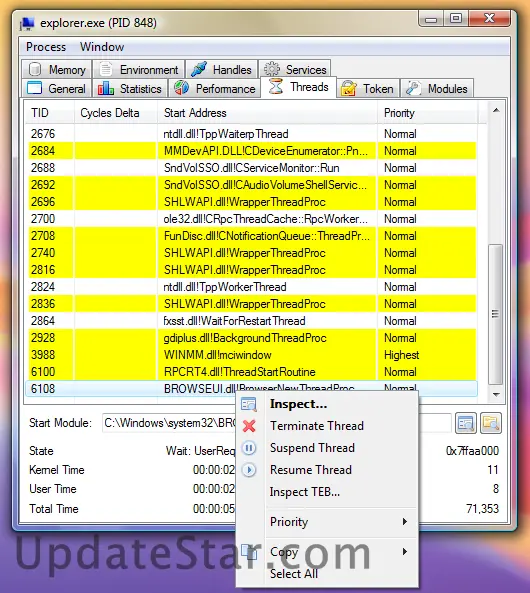
Task: Switch to the Statistics tab
Action: coord(130,88)
